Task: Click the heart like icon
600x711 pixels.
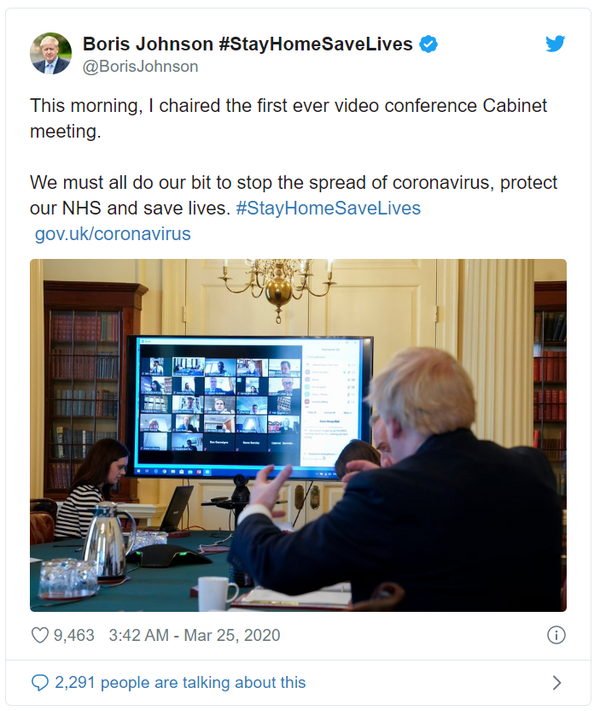Action: [x=40, y=635]
